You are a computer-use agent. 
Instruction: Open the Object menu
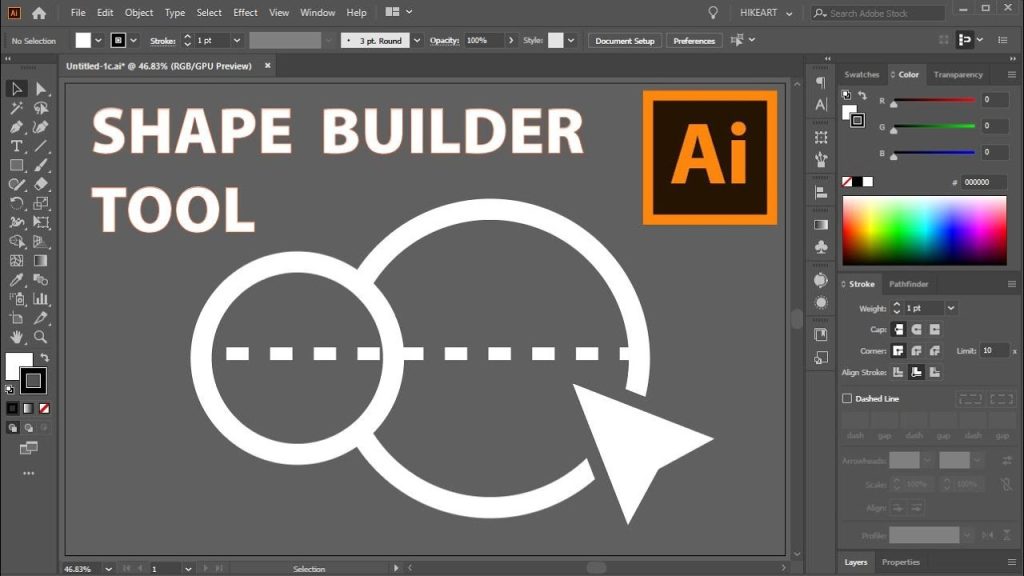point(138,12)
